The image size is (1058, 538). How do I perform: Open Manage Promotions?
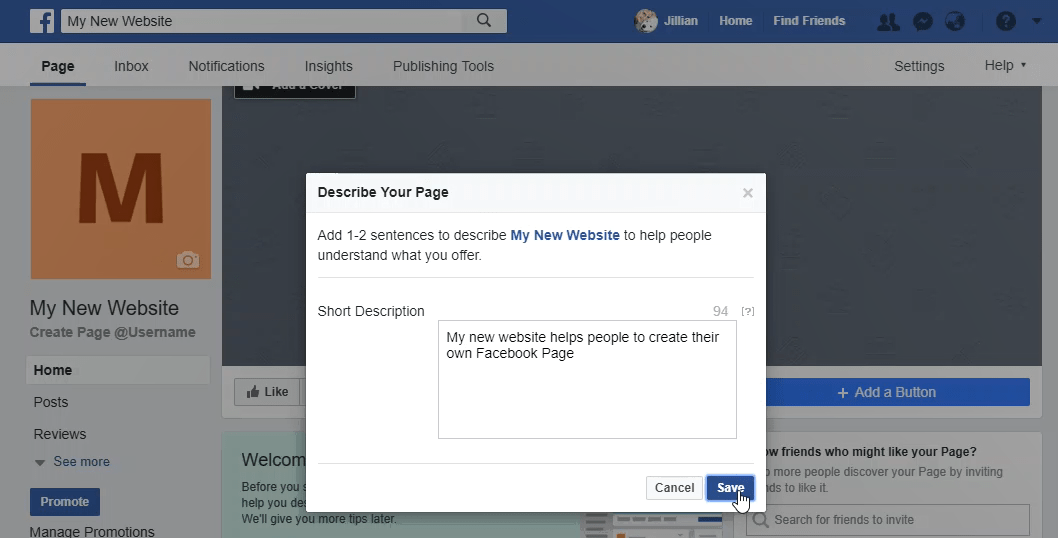tap(92, 531)
